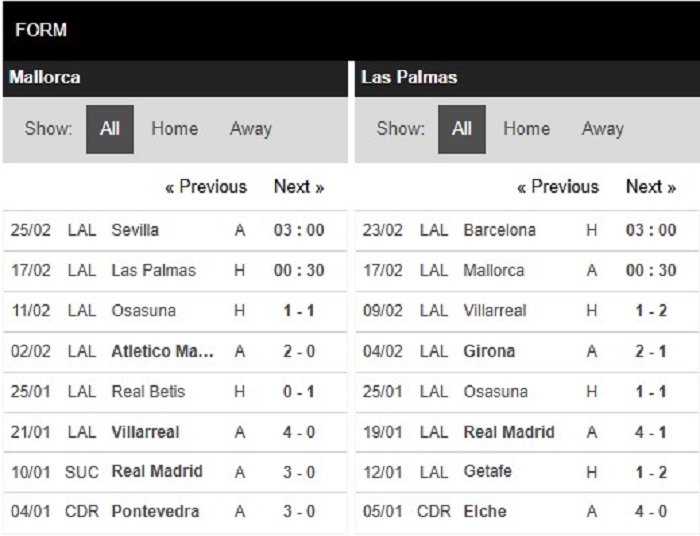Open Mallorca's Real Betis 0-1 match
Image resolution: width=700 pixels, height=536 pixels.
tap(175, 392)
